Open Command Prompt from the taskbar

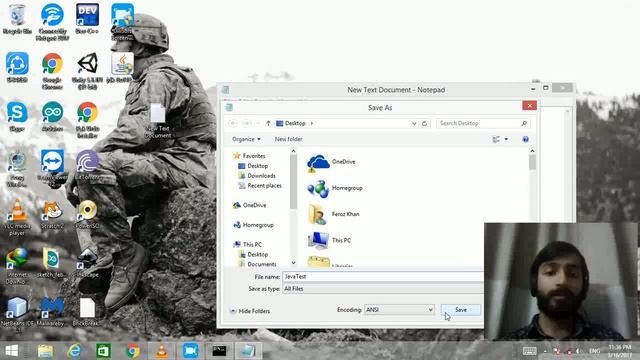click(x=219, y=351)
